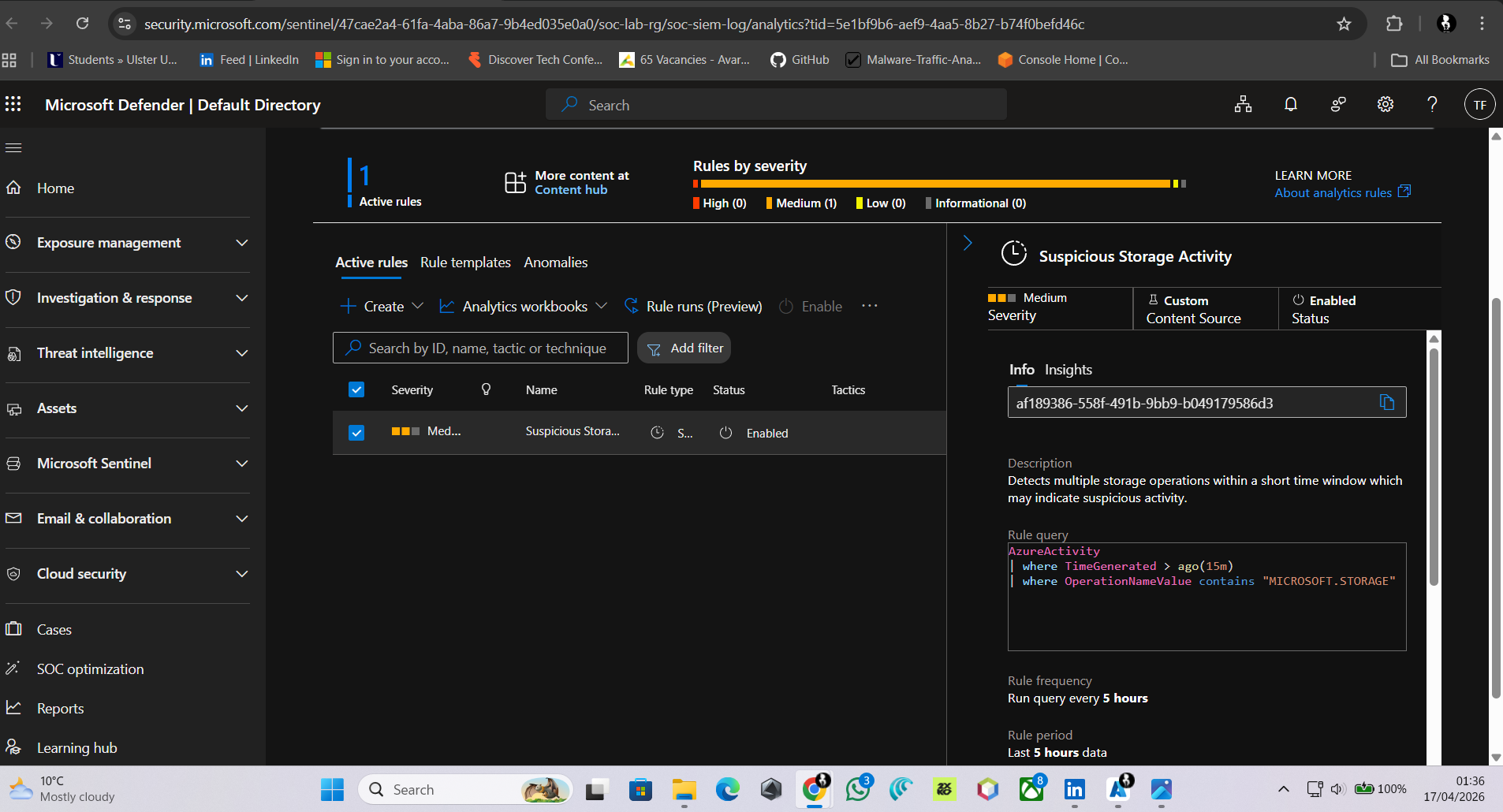Click the Enable rule button
The image size is (1503, 812).
click(x=811, y=306)
